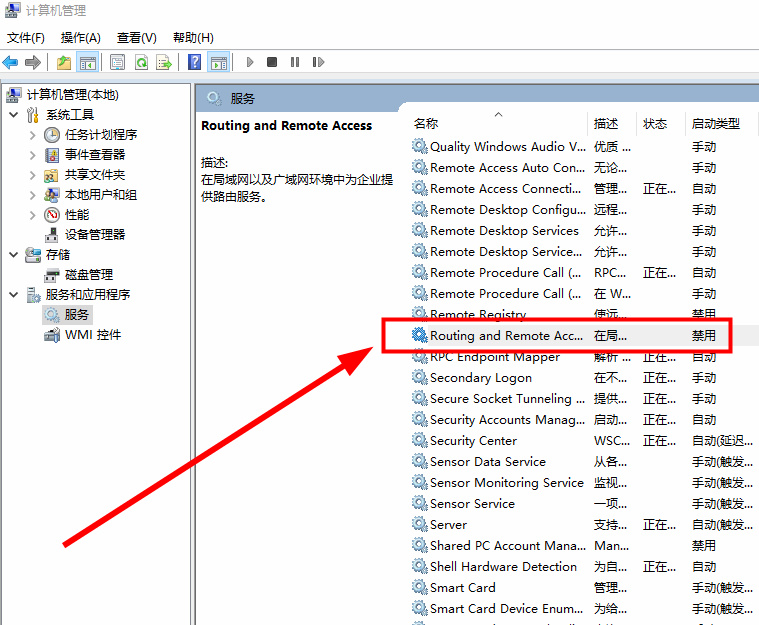Image resolution: width=759 pixels, height=625 pixels.
Task: Click the Back arrow toolbar icon
Action: tap(11, 62)
